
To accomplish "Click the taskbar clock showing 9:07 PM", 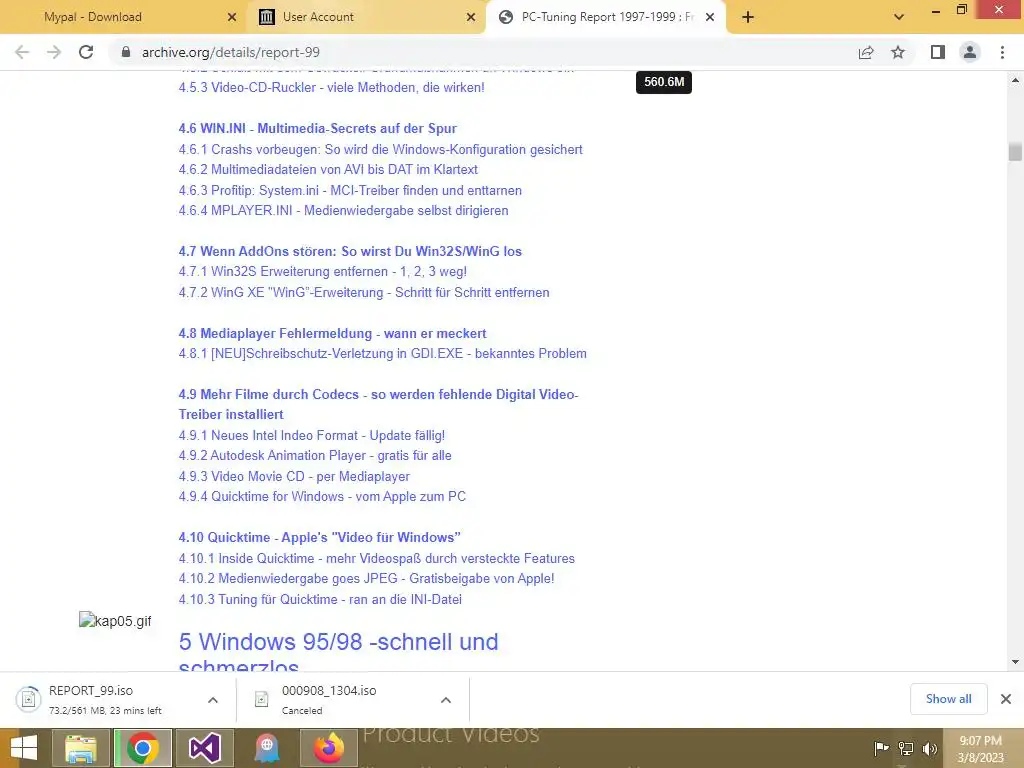I will 980,749.
